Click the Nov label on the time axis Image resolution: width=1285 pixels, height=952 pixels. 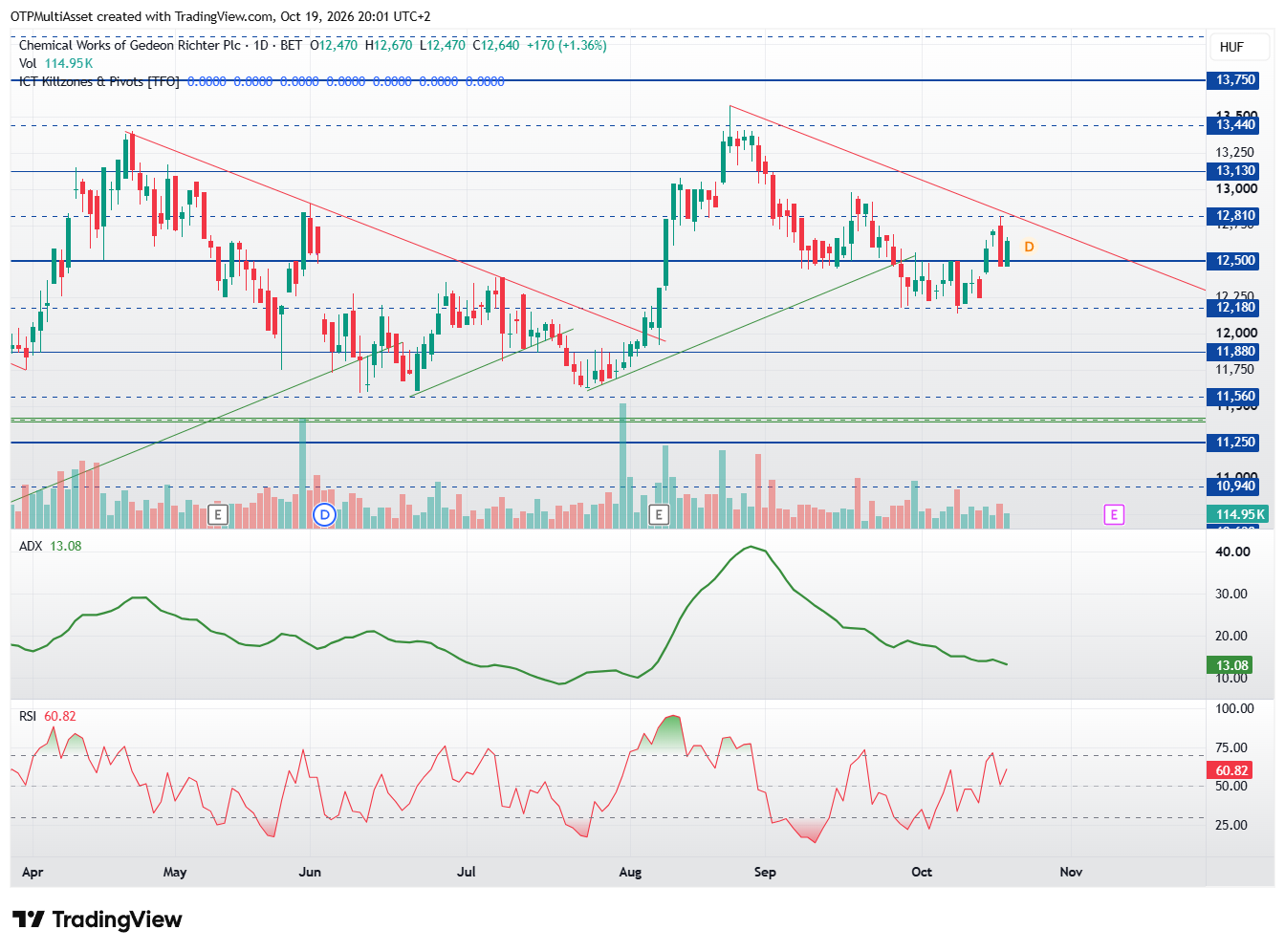1071,872
